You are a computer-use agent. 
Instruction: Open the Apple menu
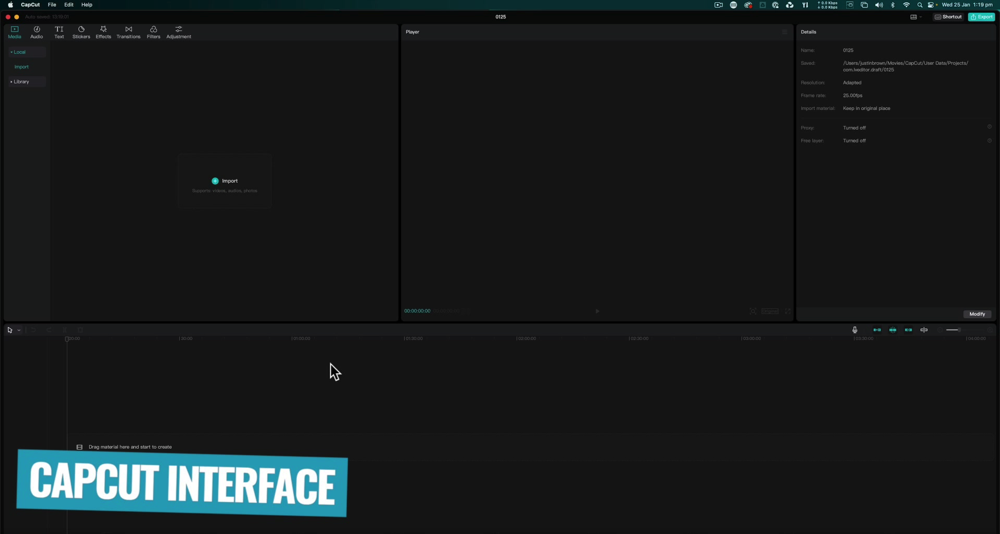point(10,4)
